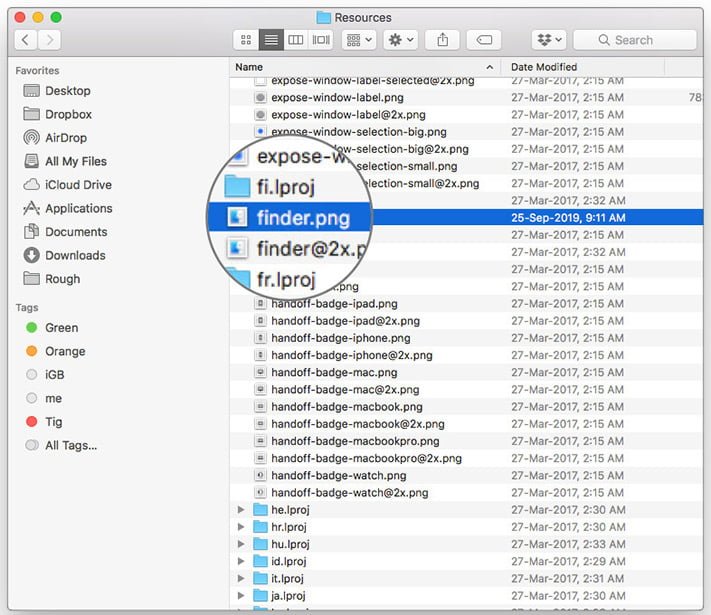Switch to icon view in toolbar
This screenshot has width=711, height=615.
[x=246, y=40]
